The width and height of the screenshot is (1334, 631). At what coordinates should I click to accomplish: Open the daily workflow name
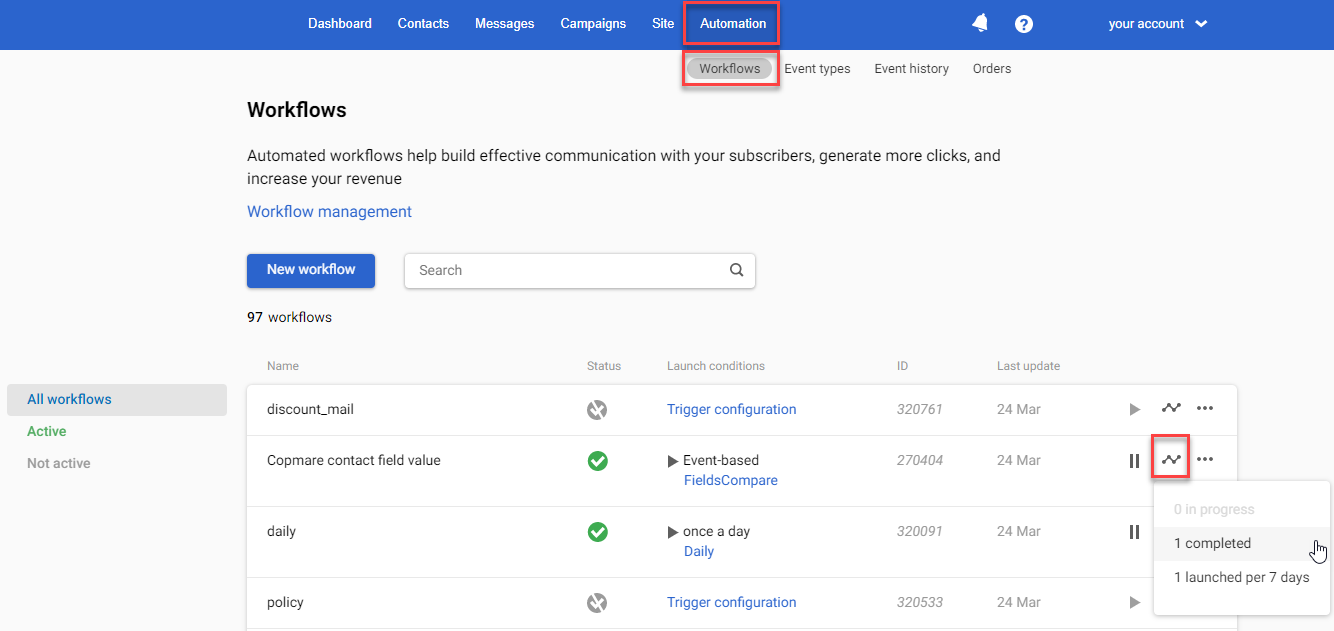(282, 531)
